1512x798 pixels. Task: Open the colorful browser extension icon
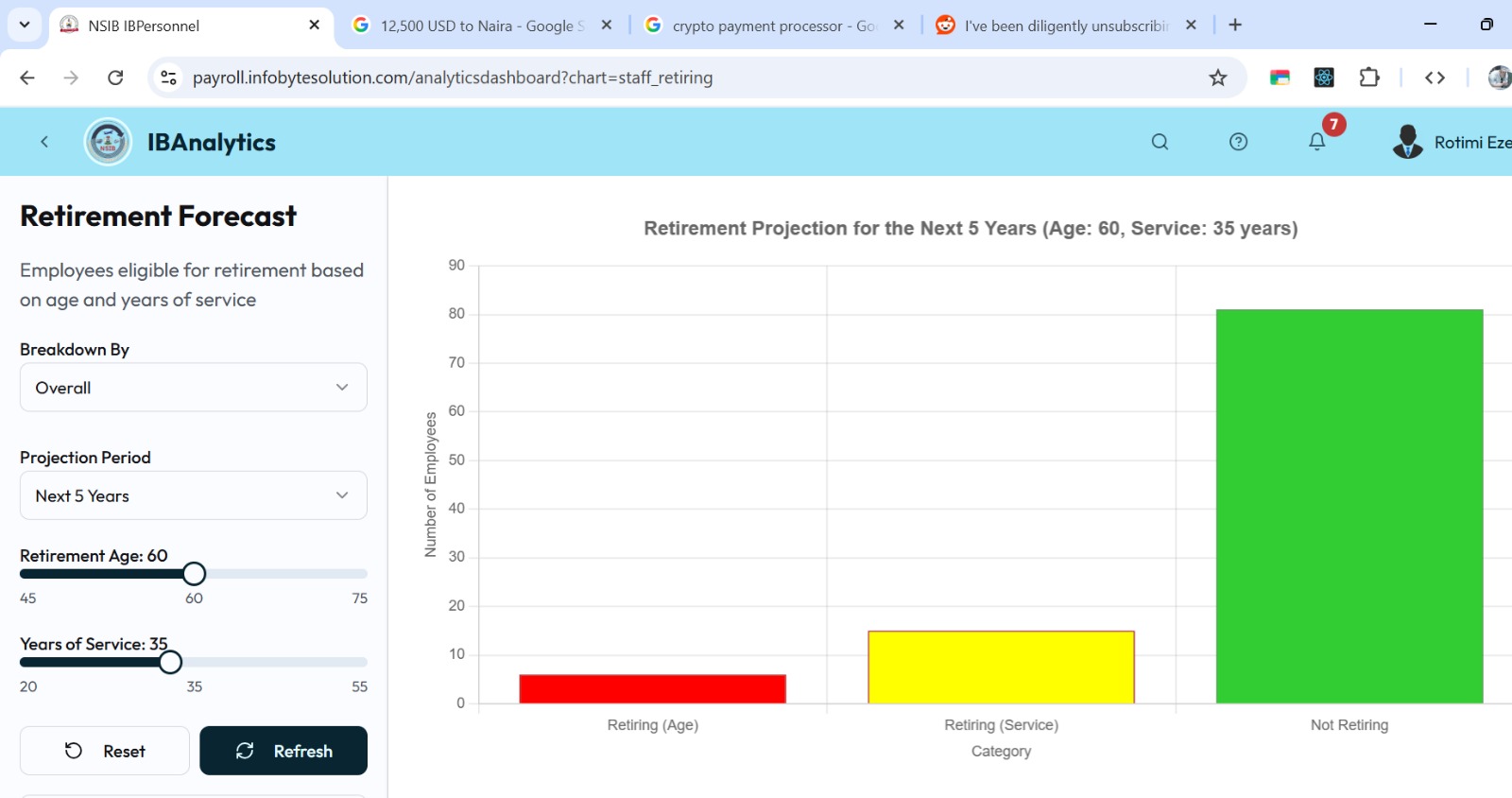(1280, 78)
